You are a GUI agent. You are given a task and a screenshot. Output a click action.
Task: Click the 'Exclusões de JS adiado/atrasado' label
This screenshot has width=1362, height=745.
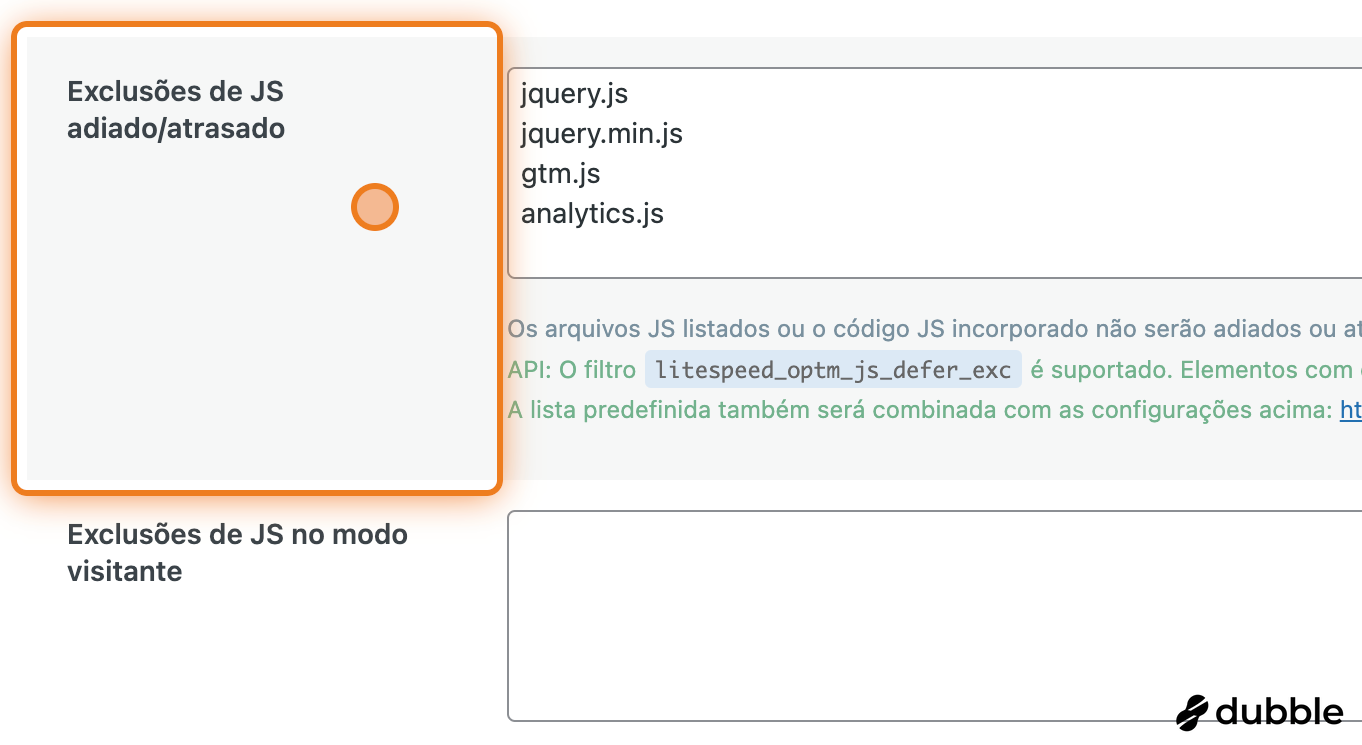(x=176, y=110)
